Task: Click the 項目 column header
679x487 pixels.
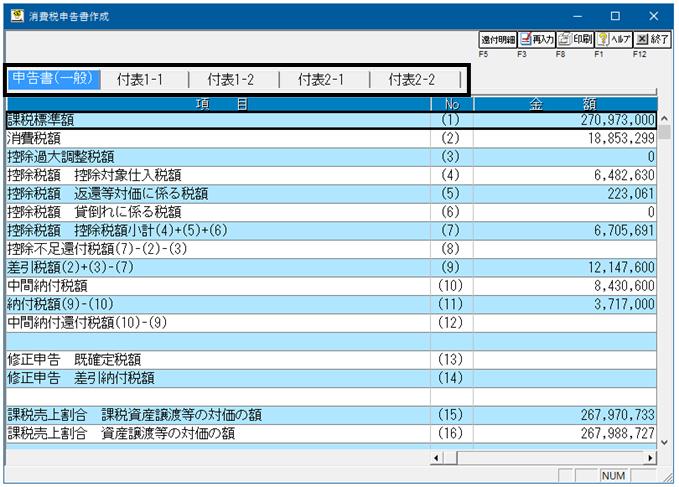Action: click(x=219, y=104)
